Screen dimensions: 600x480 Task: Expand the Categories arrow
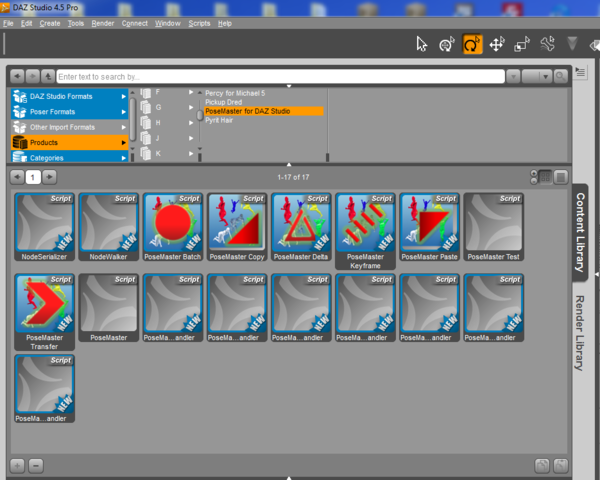tap(124, 158)
